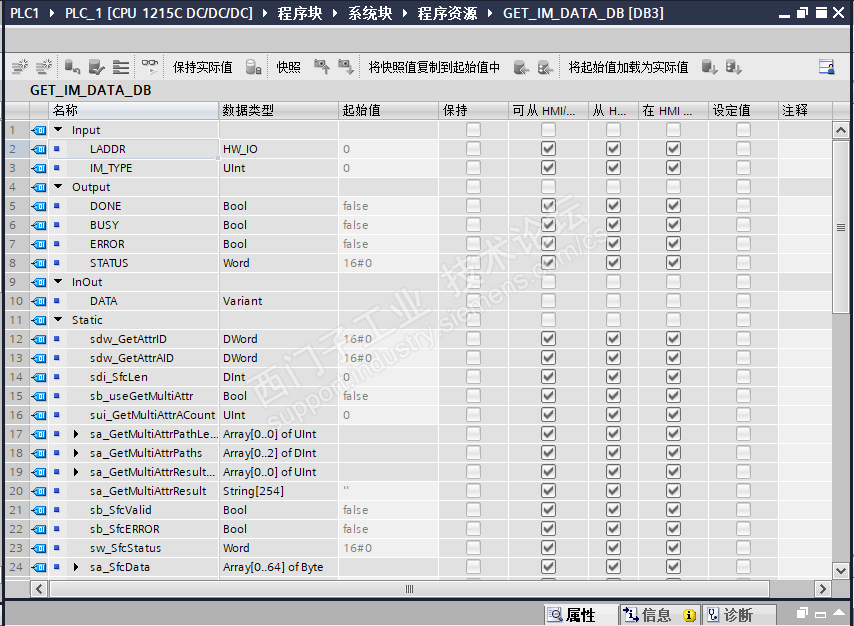
Task: Click the tag icon in LADDR row
Action: [x=39, y=149]
